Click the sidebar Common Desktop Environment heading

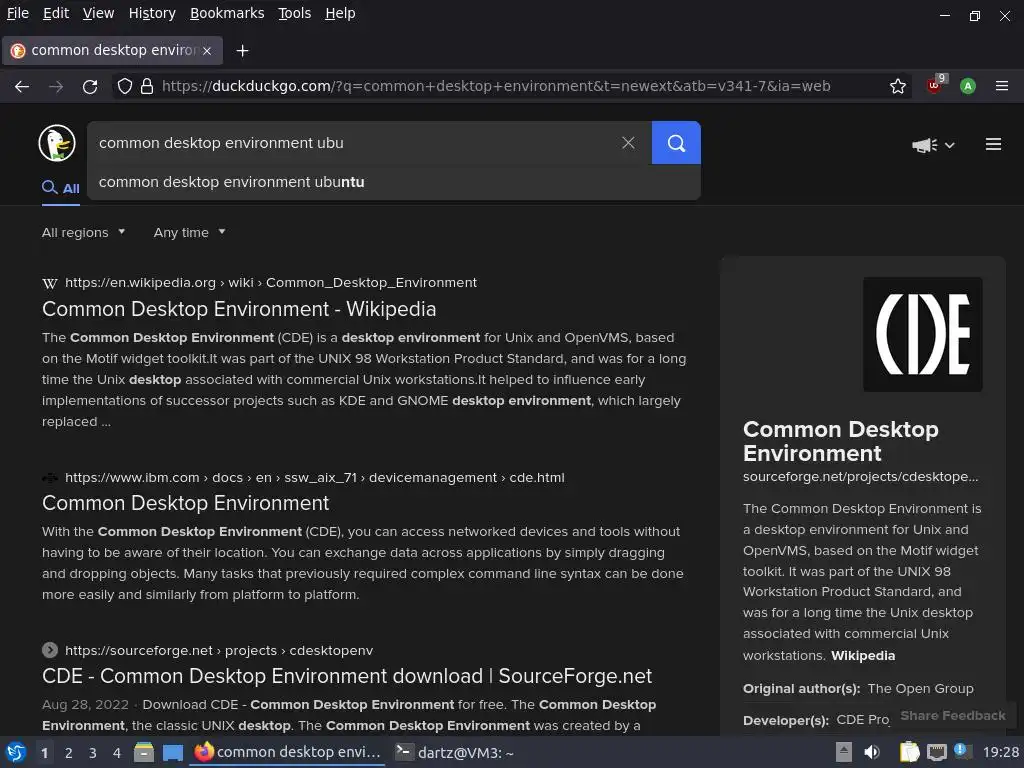(x=840, y=441)
